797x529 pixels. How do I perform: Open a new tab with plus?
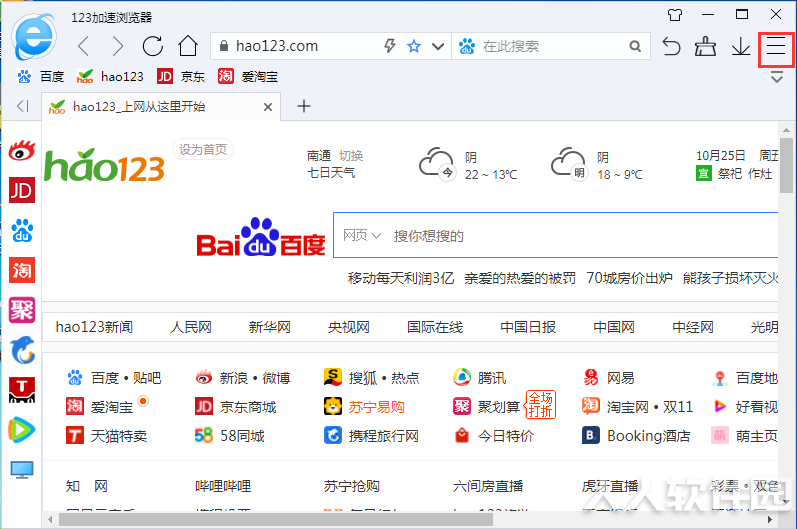(x=303, y=106)
